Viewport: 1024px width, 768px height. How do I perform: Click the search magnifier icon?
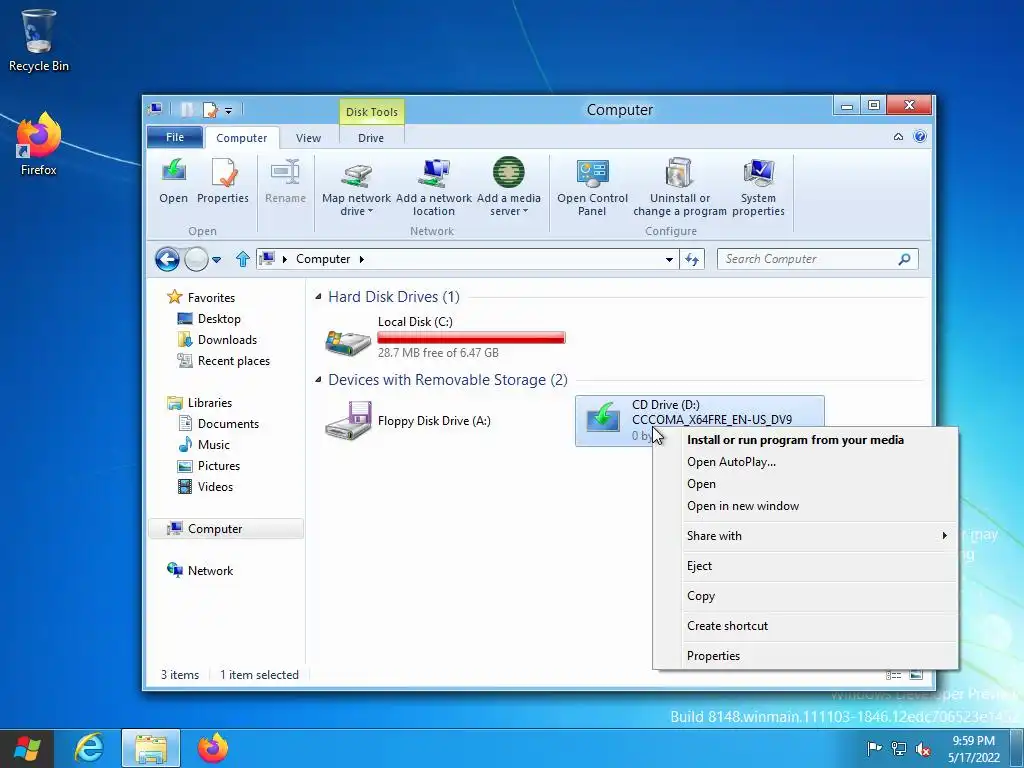coord(904,259)
